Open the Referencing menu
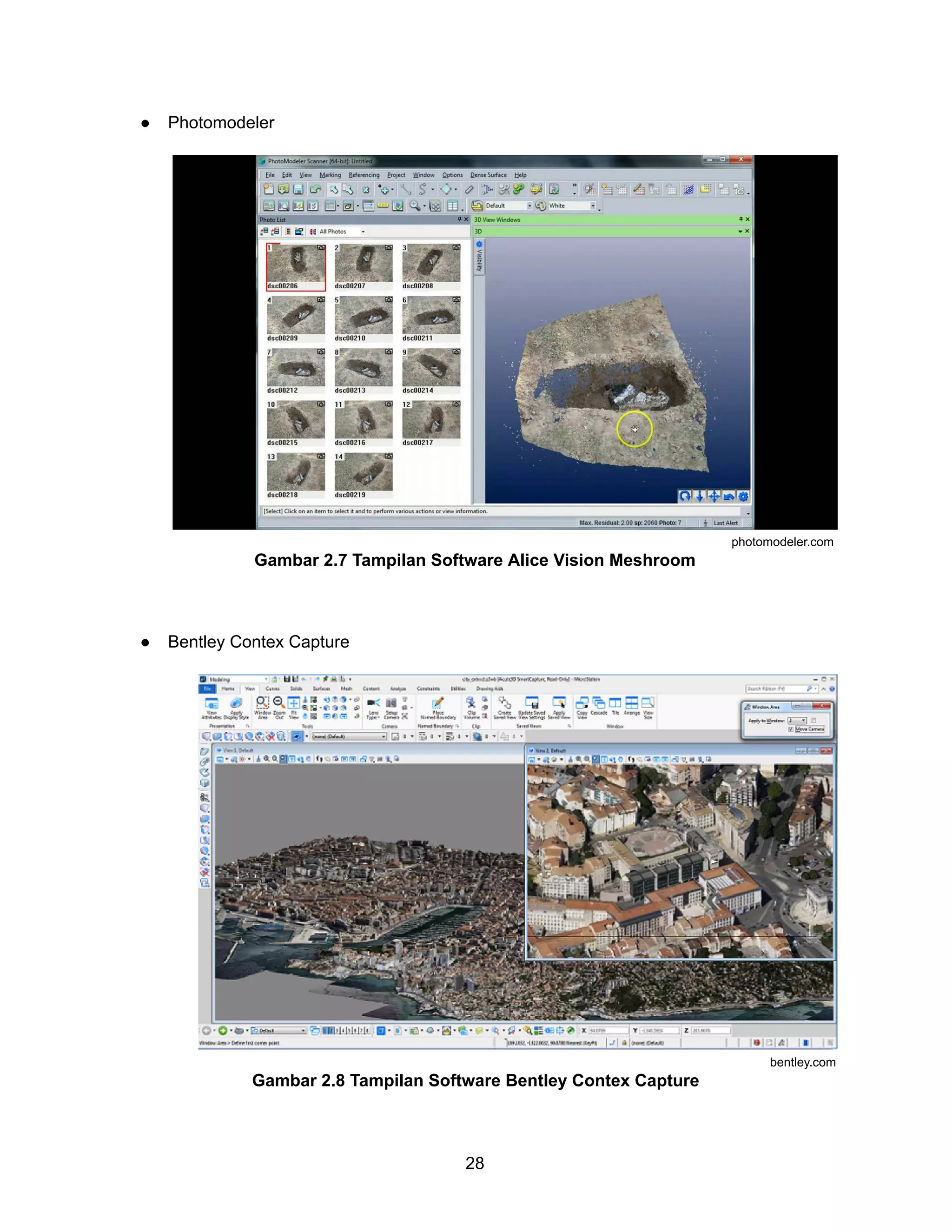Screen dimensions: 952x1232 (364, 175)
